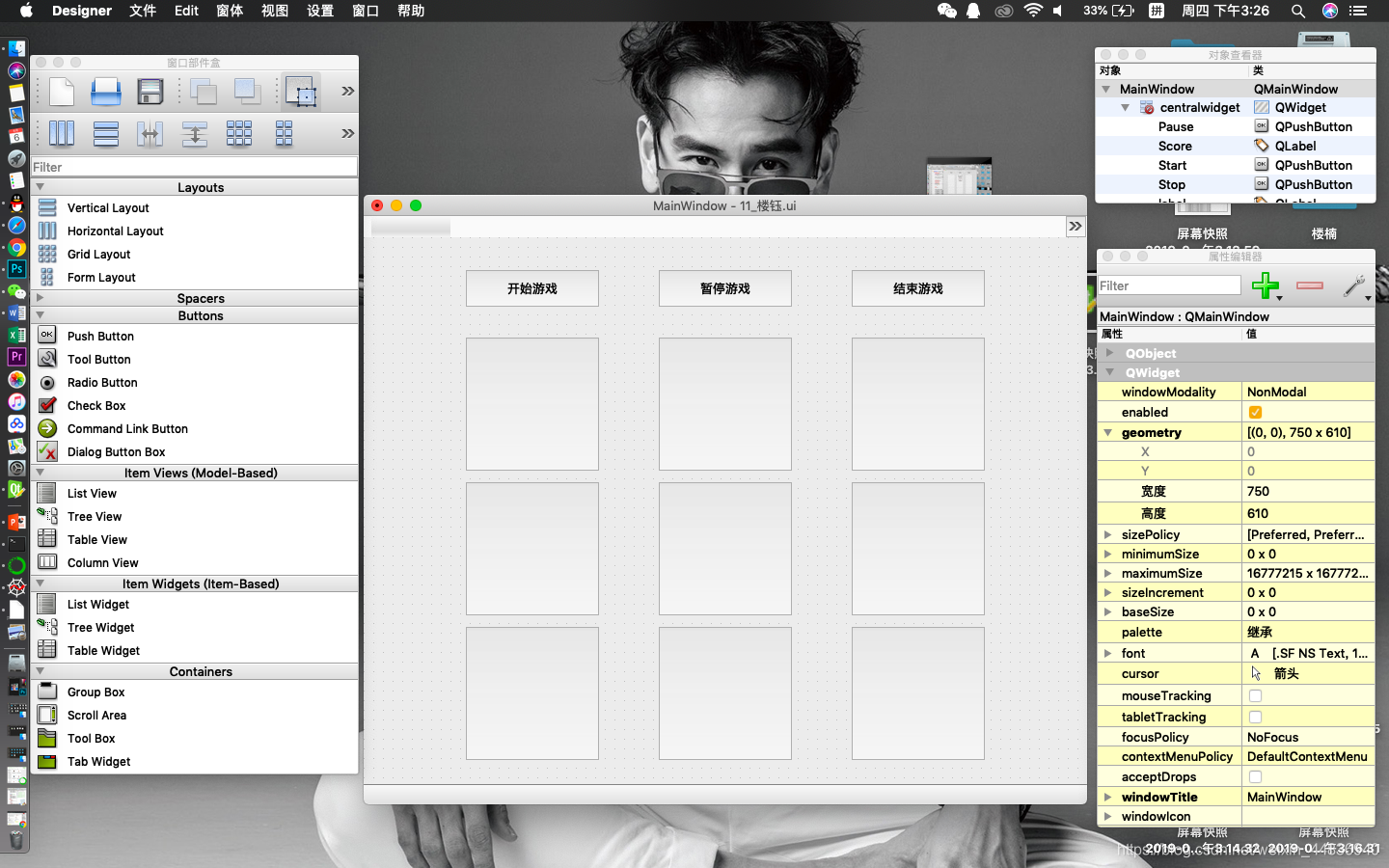Add dynamic property with green plus icon
The width and height of the screenshot is (1389, 868).
tap(1266, 285)
